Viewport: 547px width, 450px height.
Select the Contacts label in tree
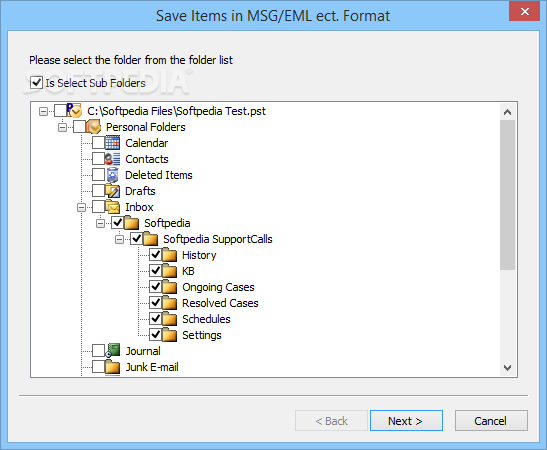point(147,159)
